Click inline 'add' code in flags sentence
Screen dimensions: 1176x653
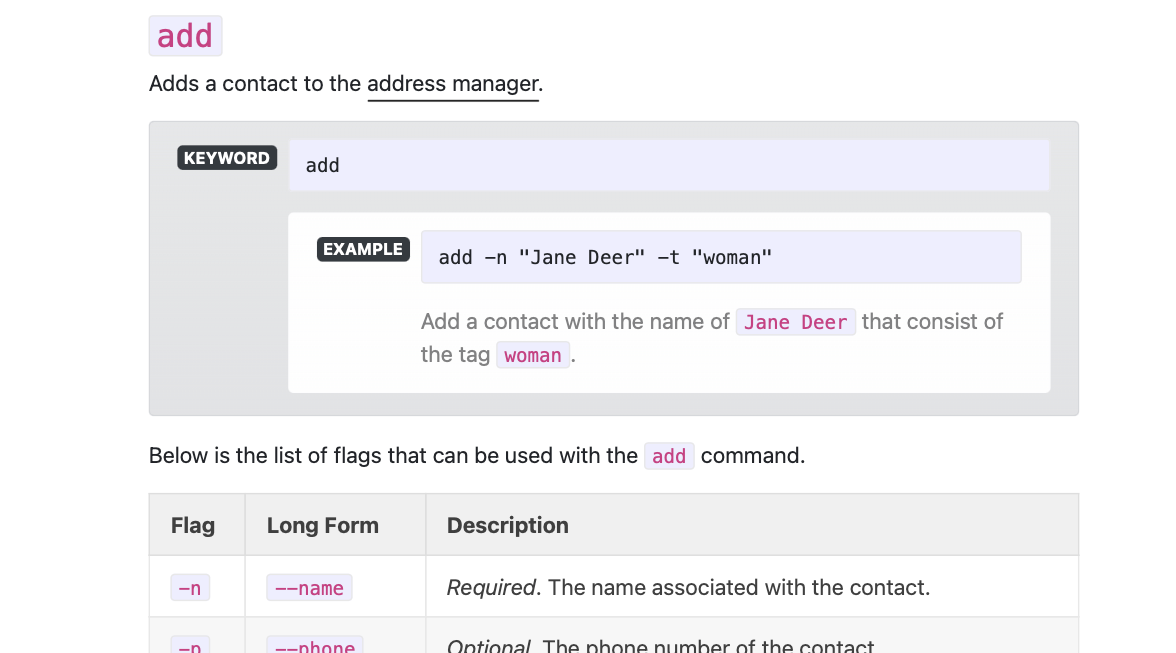pos(669,456)
